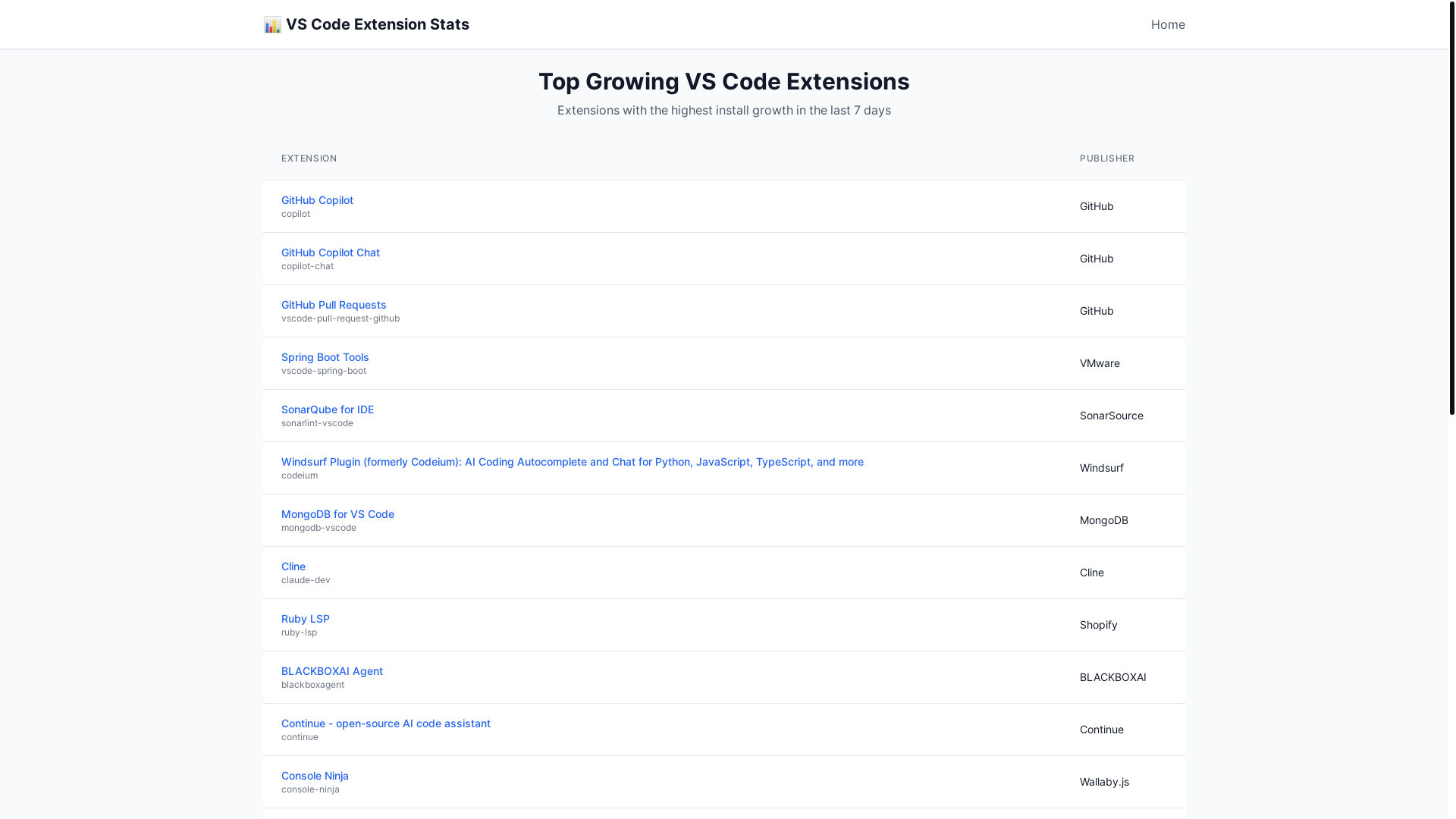Open the VS Code Extension Stats title link
The width and height of the screenshot is (1456, 819).
366,24
